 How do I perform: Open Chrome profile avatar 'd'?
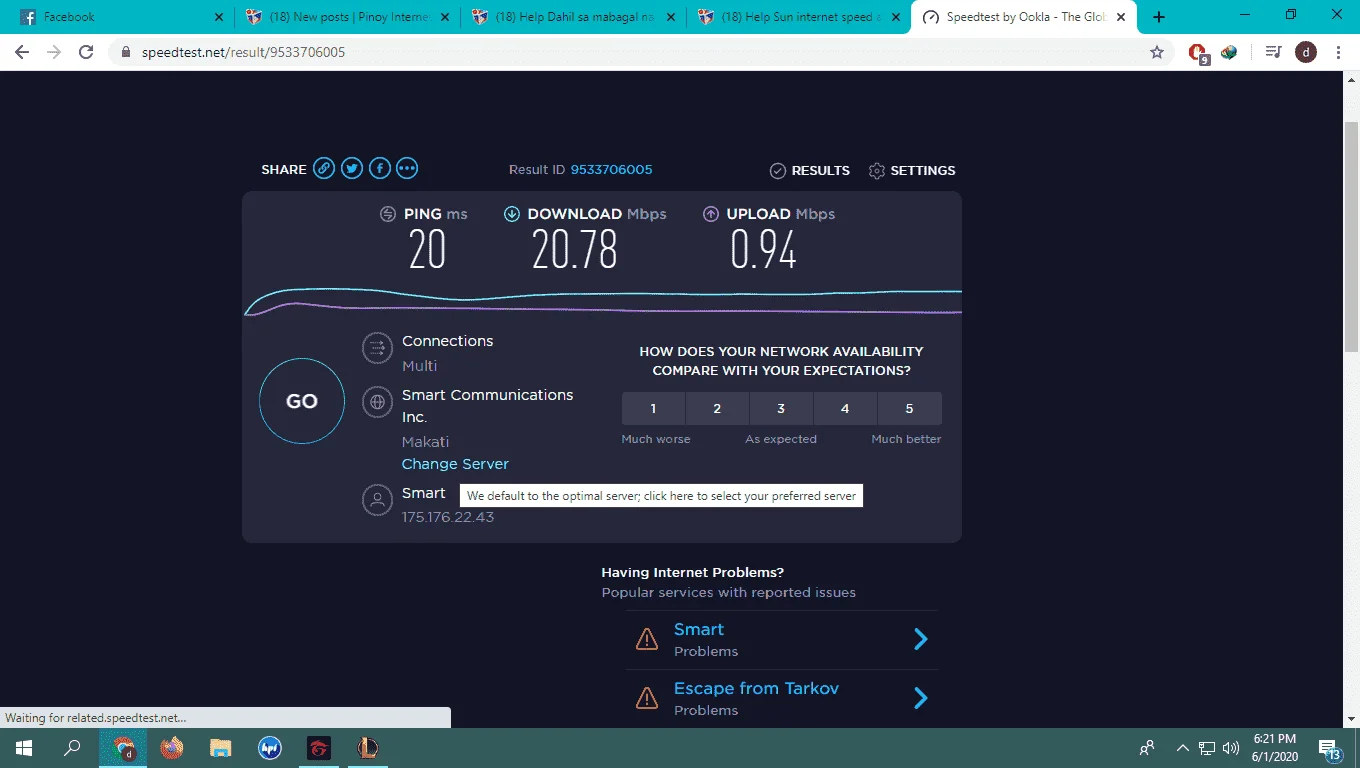1306,52
